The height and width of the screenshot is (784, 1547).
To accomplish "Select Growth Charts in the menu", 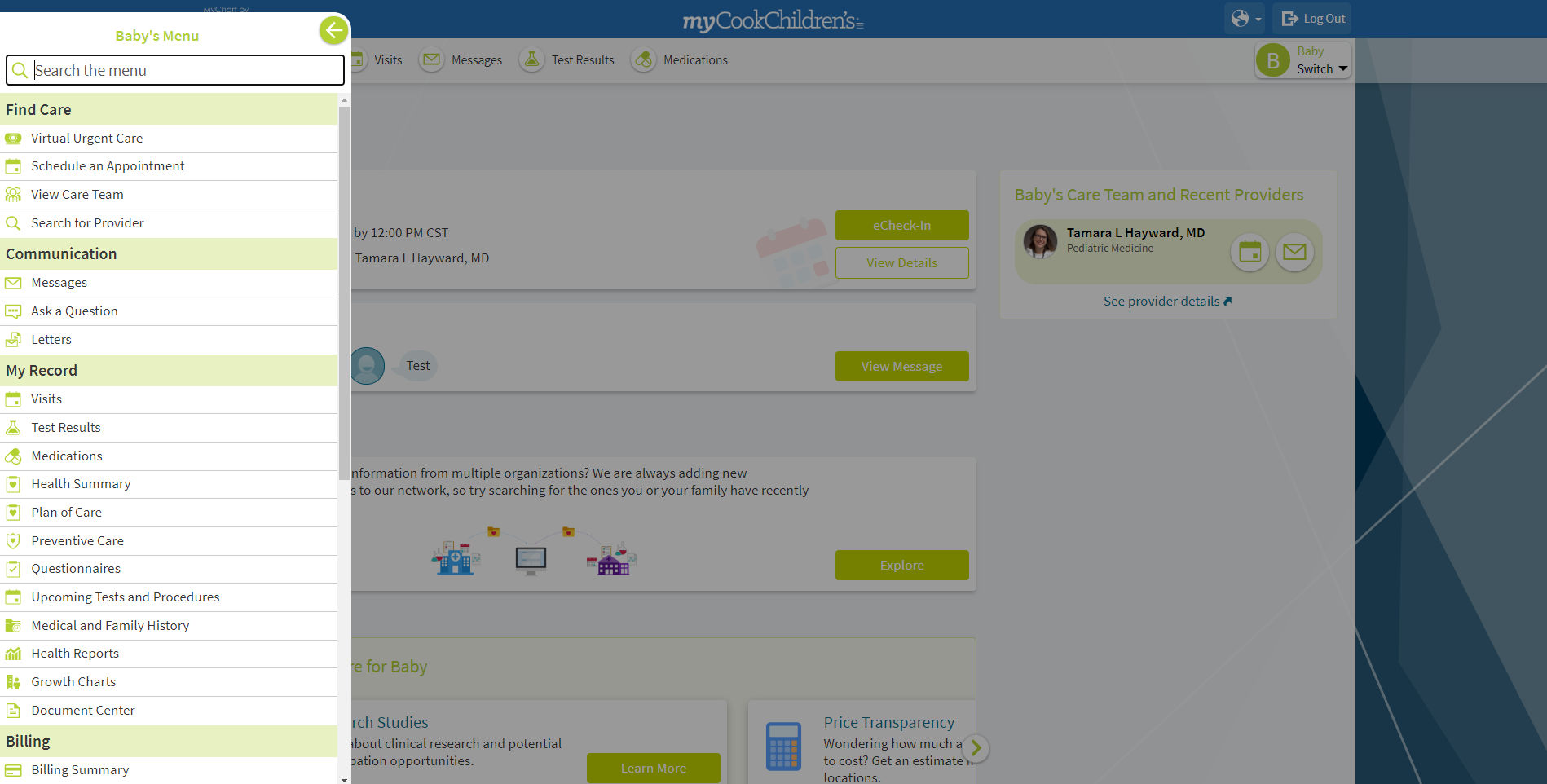I will point(73,682).
